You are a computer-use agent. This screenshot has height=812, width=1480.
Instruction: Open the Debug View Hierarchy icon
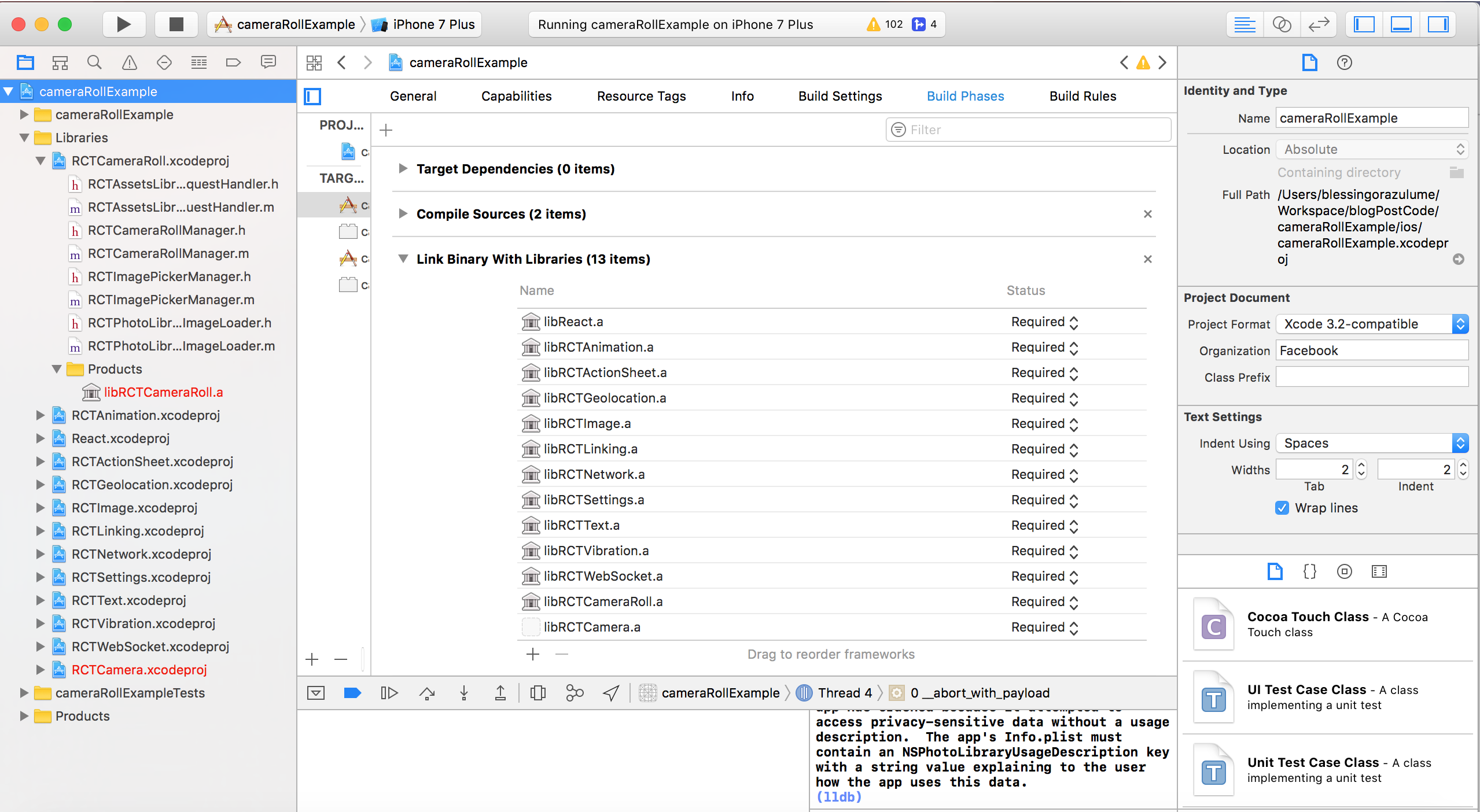tap(537, 693)
